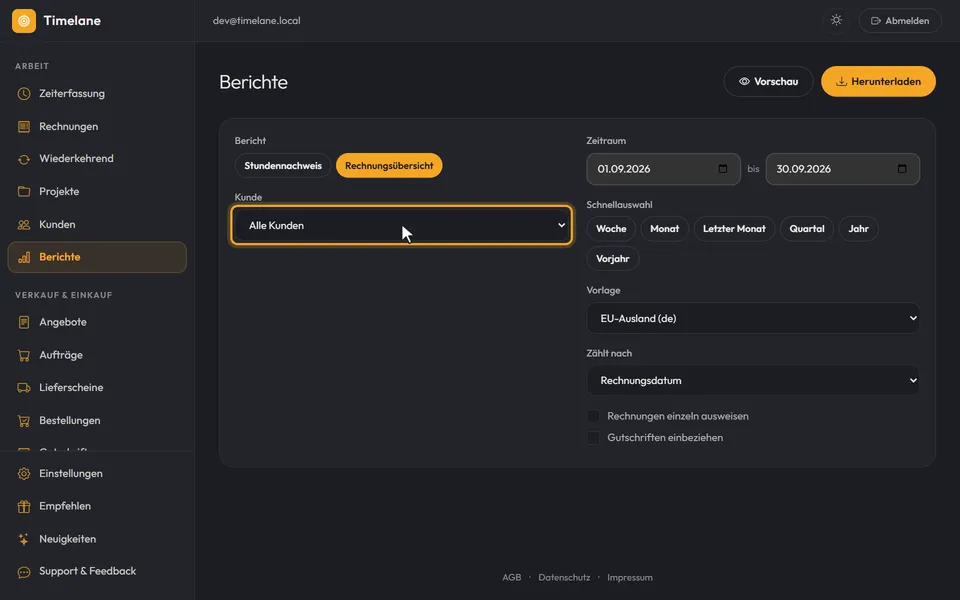Click the Vorschau preview button
The height and width of the screenshot is (600, 960).
pos(768,81)
